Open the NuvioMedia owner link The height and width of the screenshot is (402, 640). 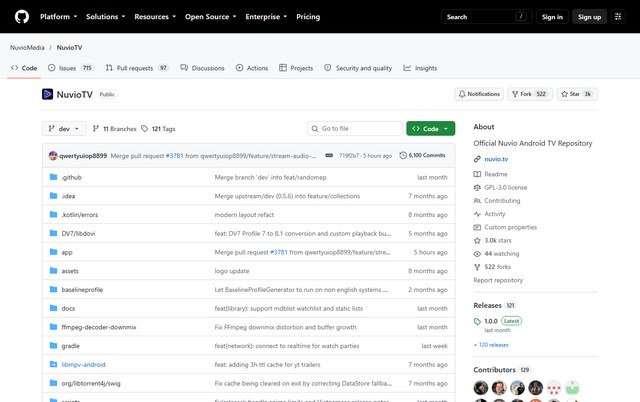[27, 47]
